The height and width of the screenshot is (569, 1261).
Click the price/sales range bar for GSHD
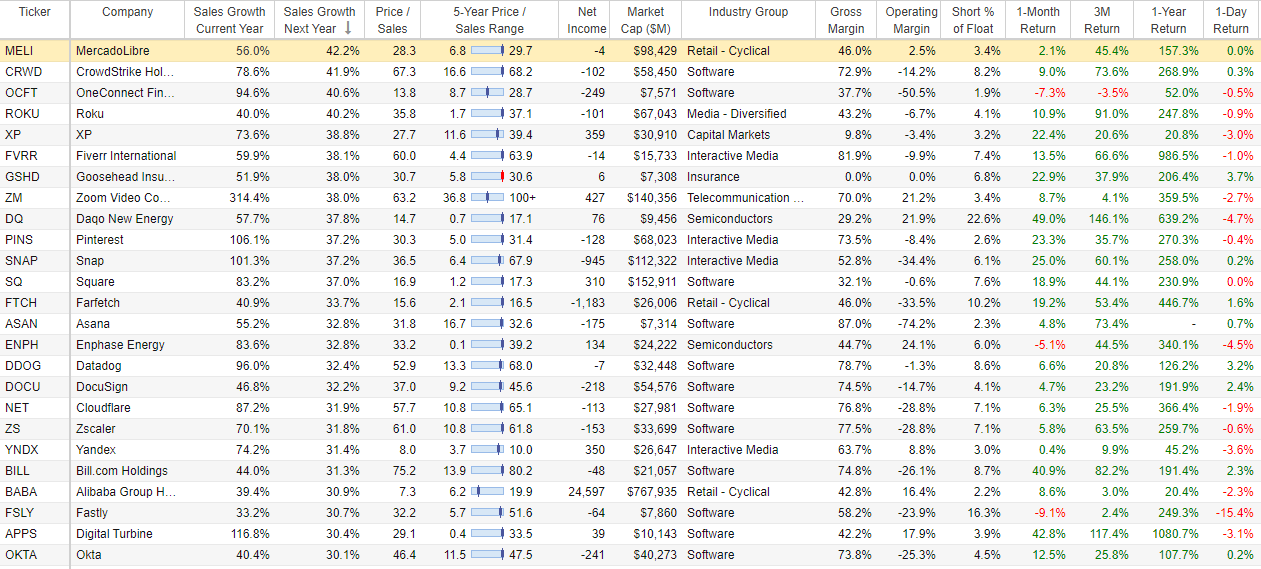tap(487, 177)
